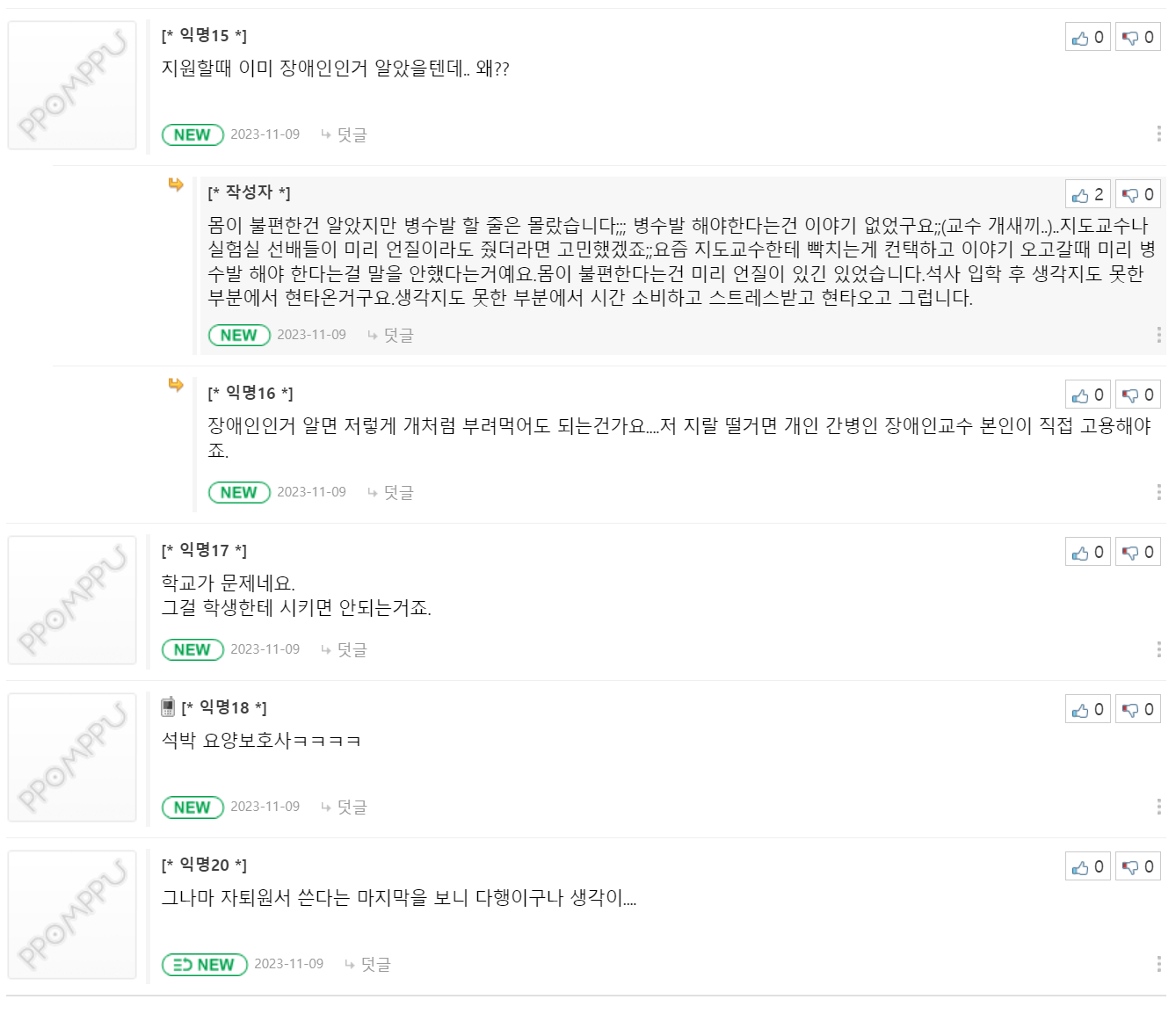Reply (덧글) to 익명15 comment
The image size is (1176, 1014).
click(x=352, y=134)
